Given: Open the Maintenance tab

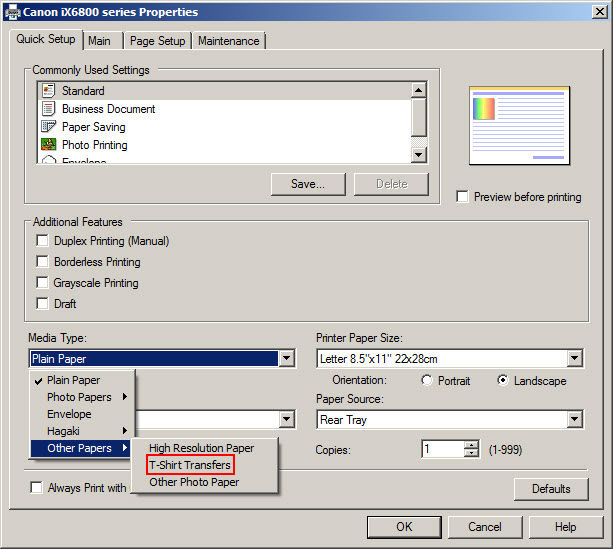Looking at the screenshot, I should click(228, 41).
